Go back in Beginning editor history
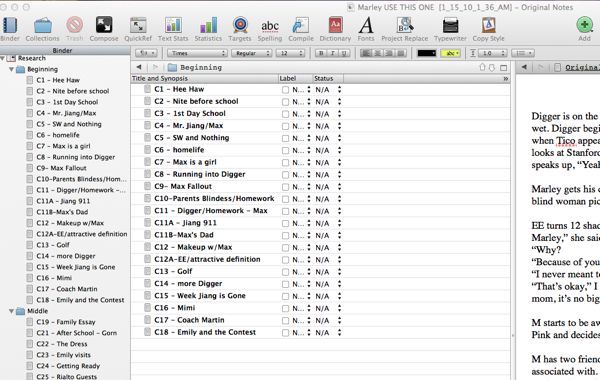 [139, 67]
